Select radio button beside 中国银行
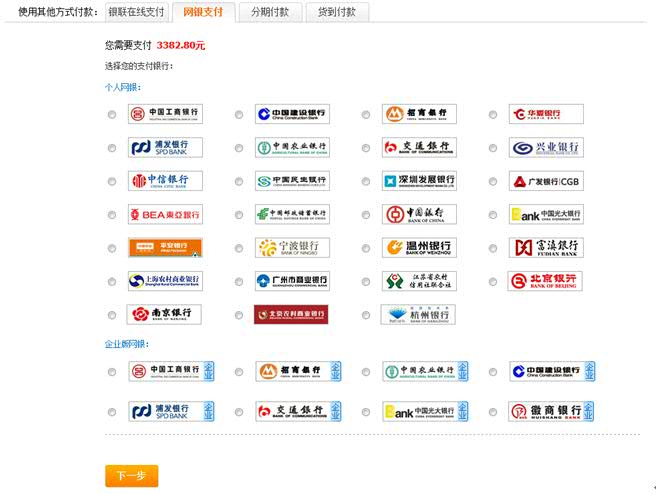 coord(366,215)
